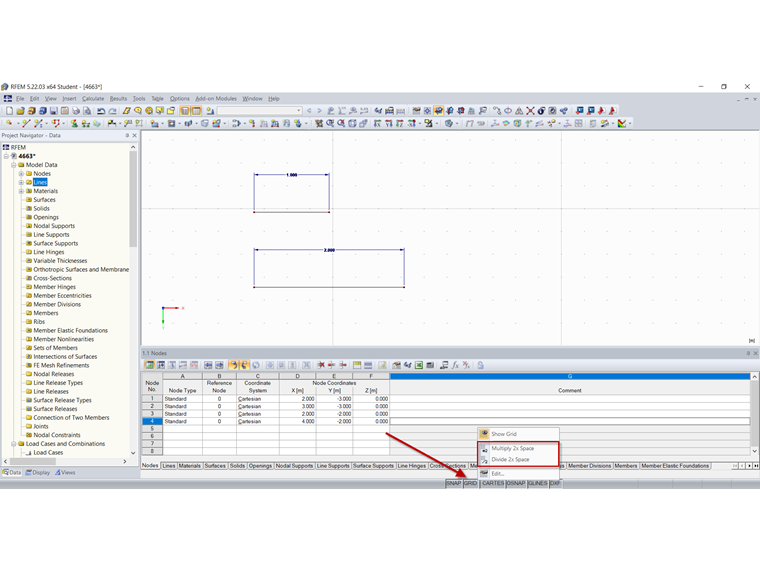
Task: Click the table vertical scrollbar down arrow
Action: pyautogui.click(x=754, y=451)
